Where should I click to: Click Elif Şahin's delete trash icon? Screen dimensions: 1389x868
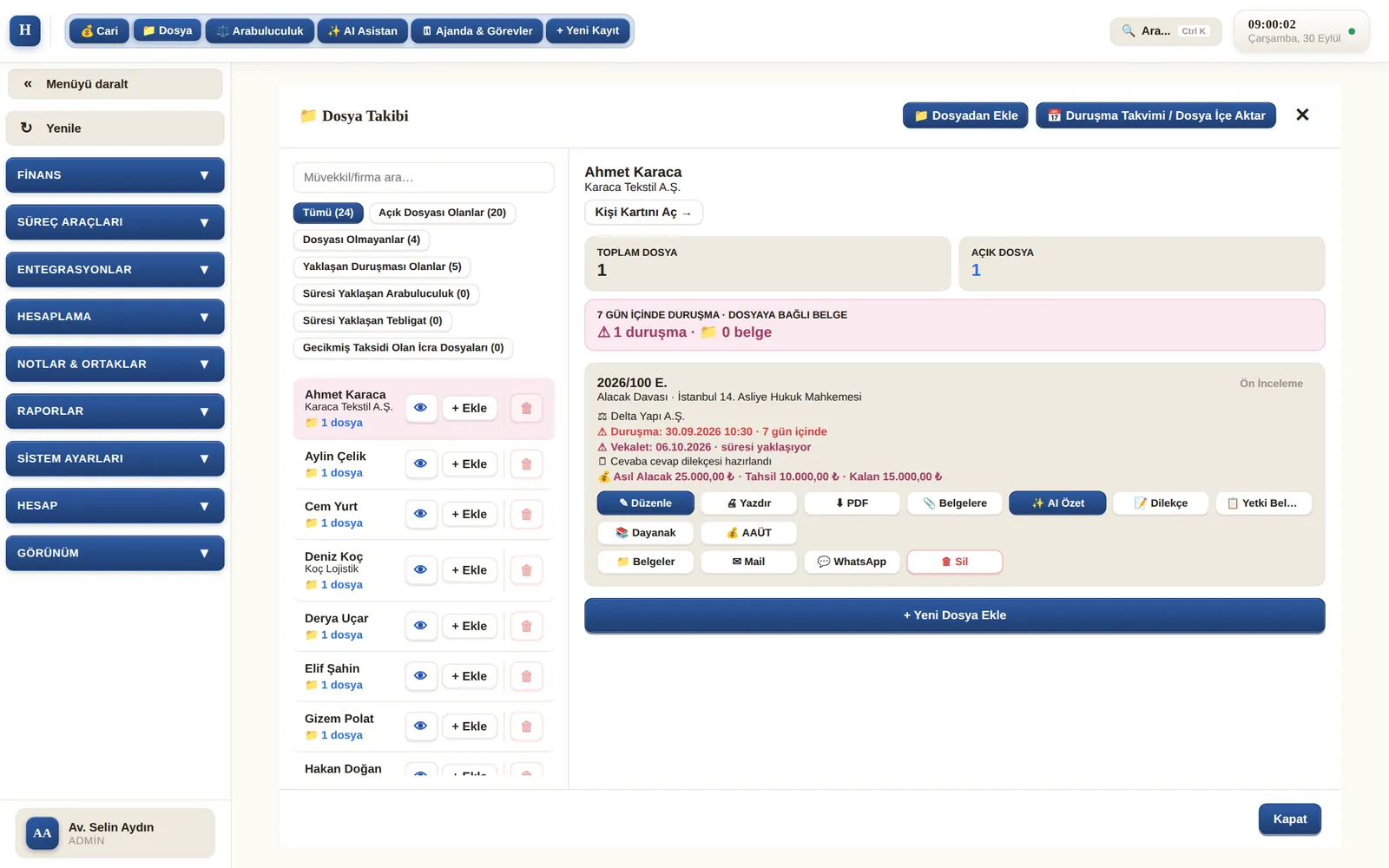(526, 676)
